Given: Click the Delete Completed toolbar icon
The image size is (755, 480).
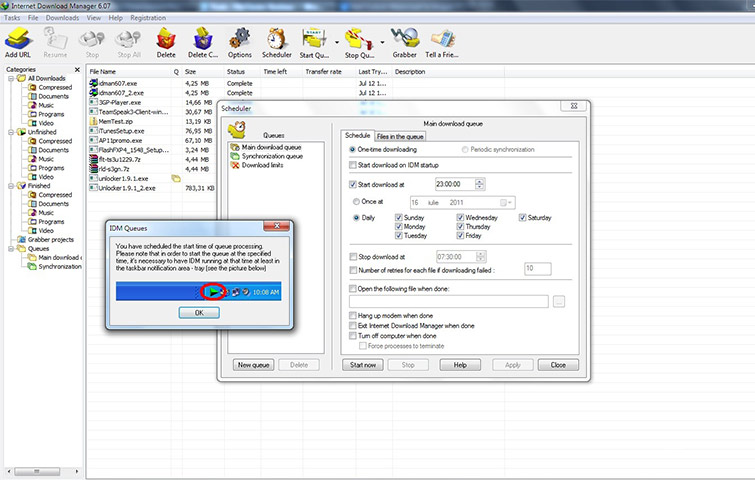Looking at the screenshot, I should pyautogui.click(x=203, y=42).
